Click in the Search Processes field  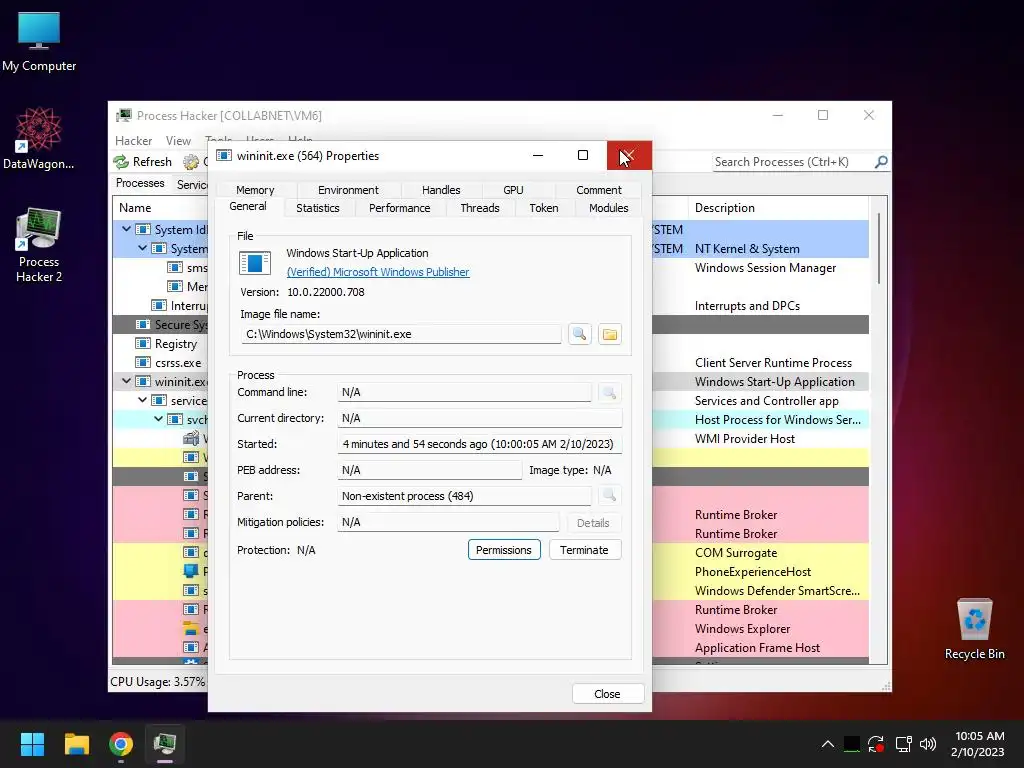point(793,162)
